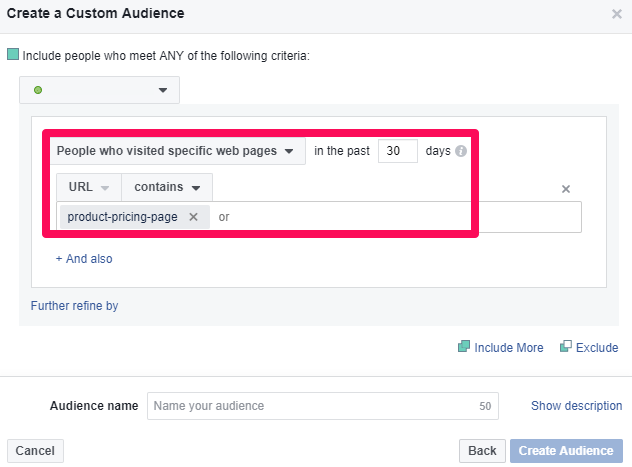This screenshot has height=467, width=632.
Task: Expand 'People who visited specific web pages' dropdown
Action: point(176,151)
